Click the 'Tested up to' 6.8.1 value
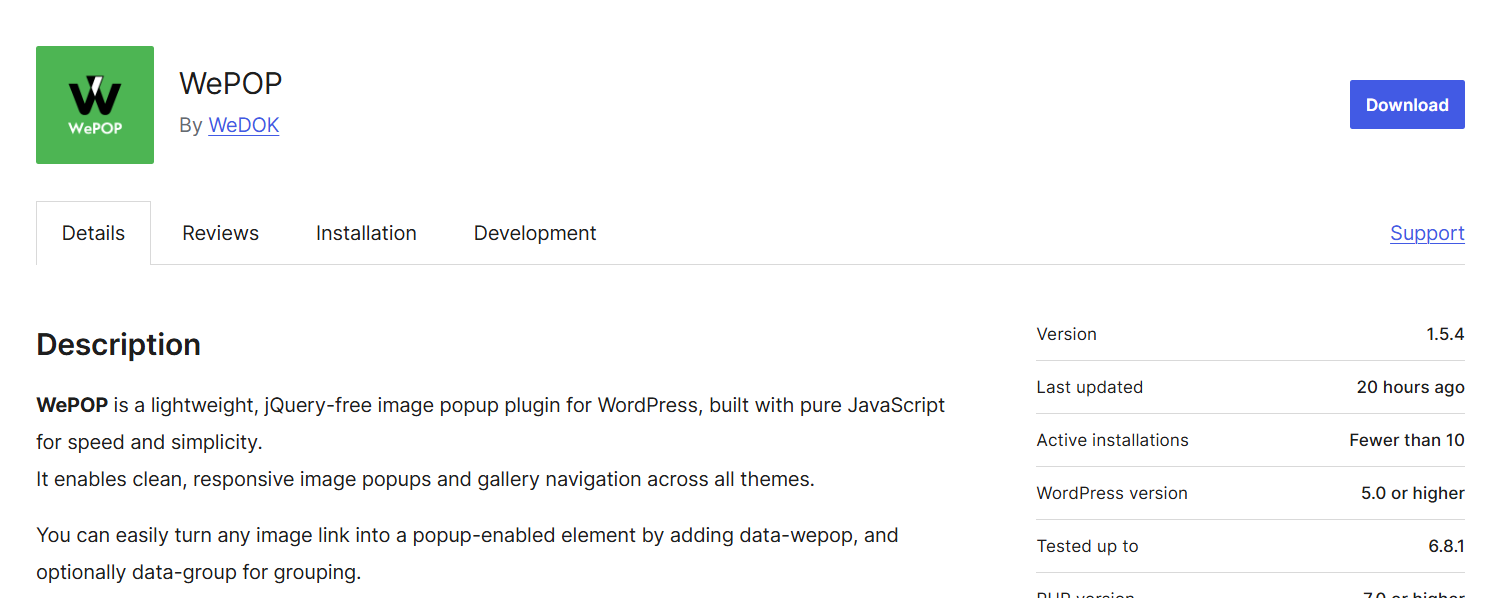1510x598 pixels. point(1445,546)
